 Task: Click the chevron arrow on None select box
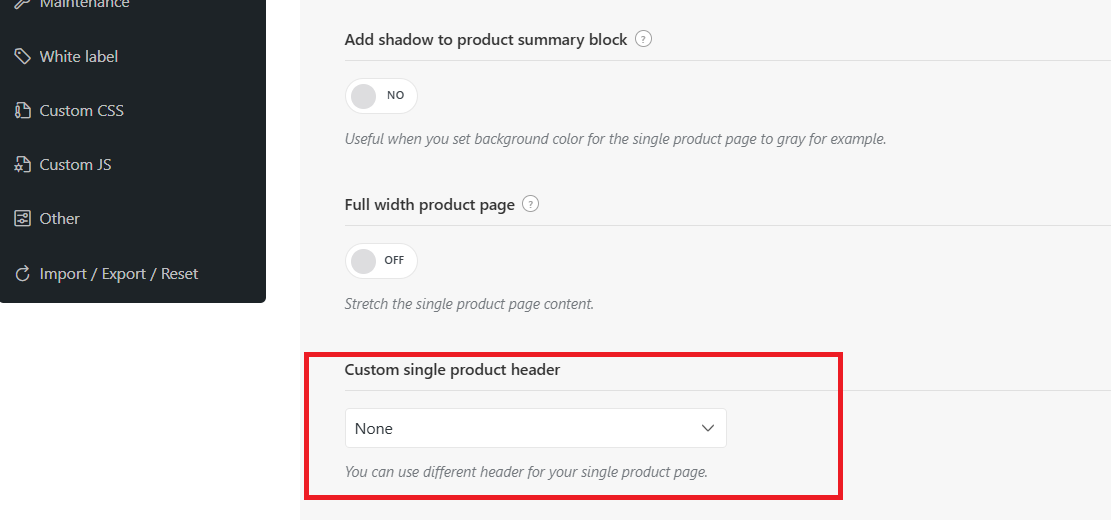(x=707, y=428)
